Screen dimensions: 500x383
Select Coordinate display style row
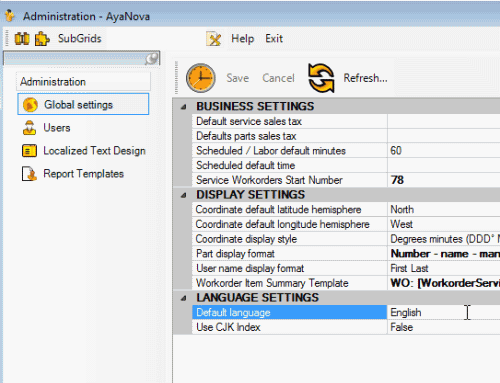click(289, 239)
